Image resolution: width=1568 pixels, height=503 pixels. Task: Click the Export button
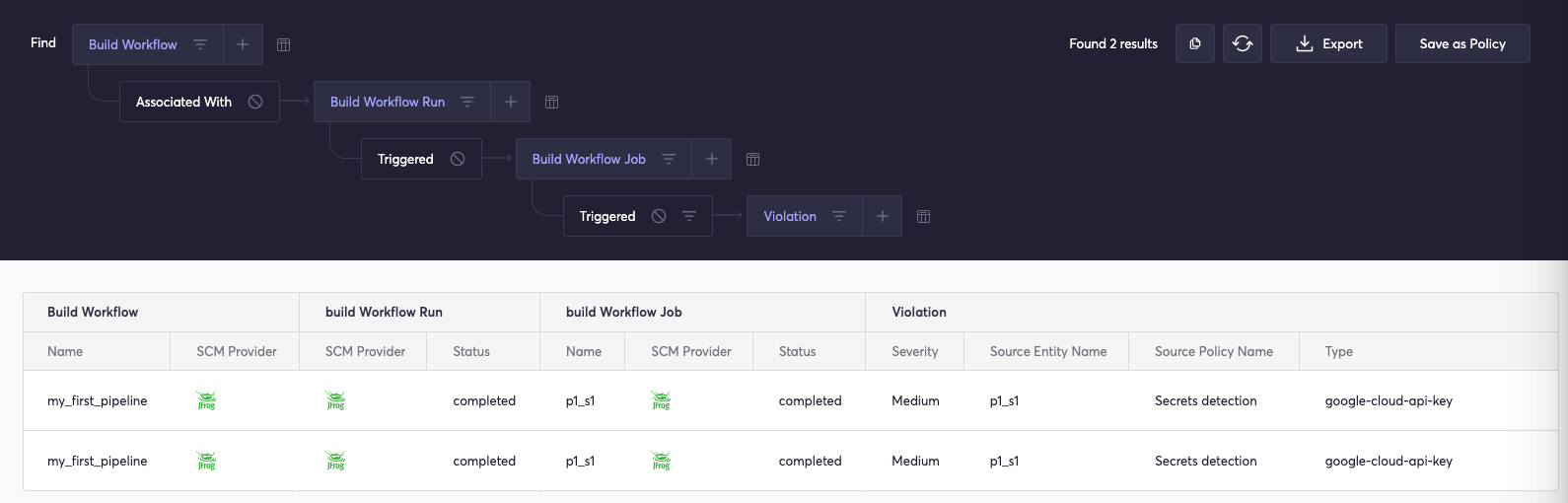pos(1328,43)
